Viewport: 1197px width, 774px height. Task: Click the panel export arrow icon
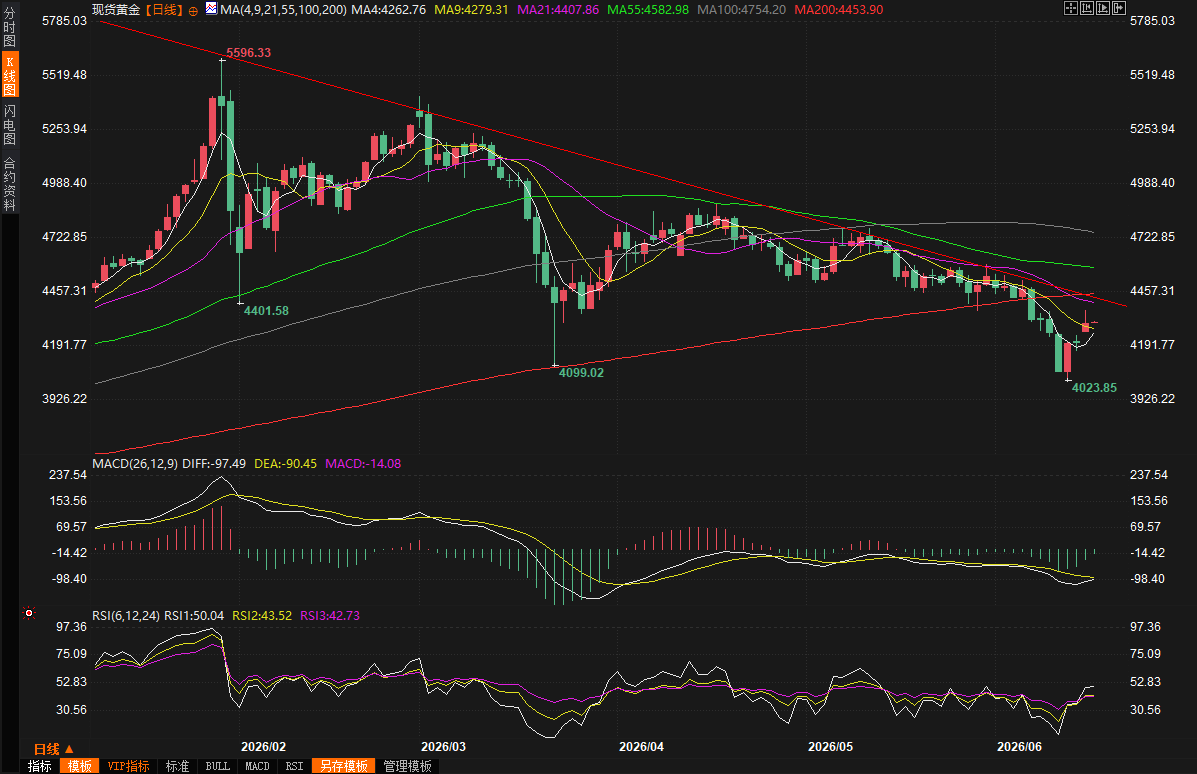1119,8
